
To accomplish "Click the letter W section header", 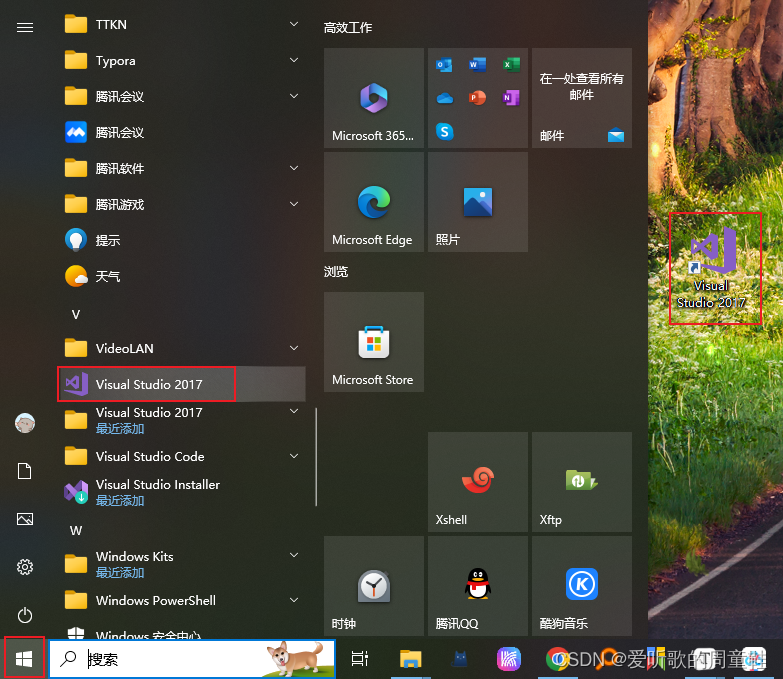I will tap(76, 530).
